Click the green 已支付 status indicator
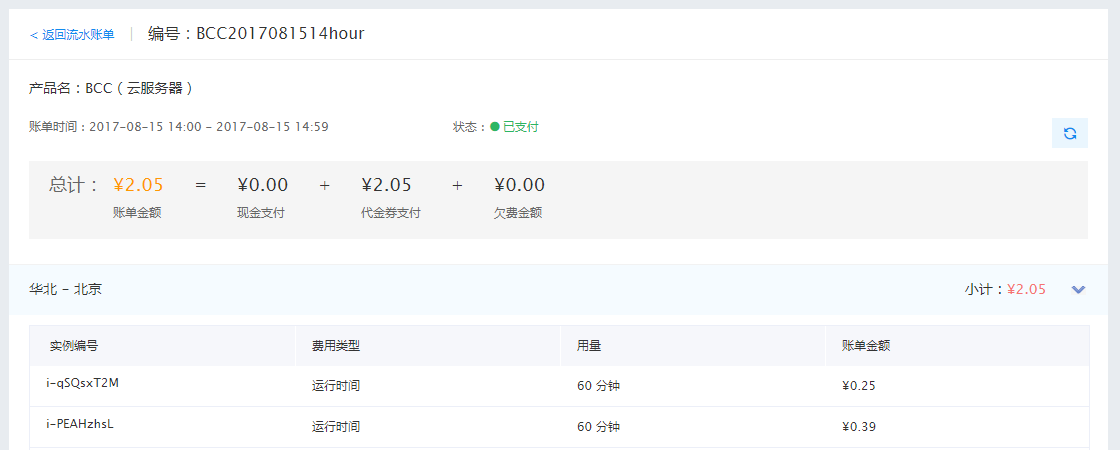 (514, 127)
